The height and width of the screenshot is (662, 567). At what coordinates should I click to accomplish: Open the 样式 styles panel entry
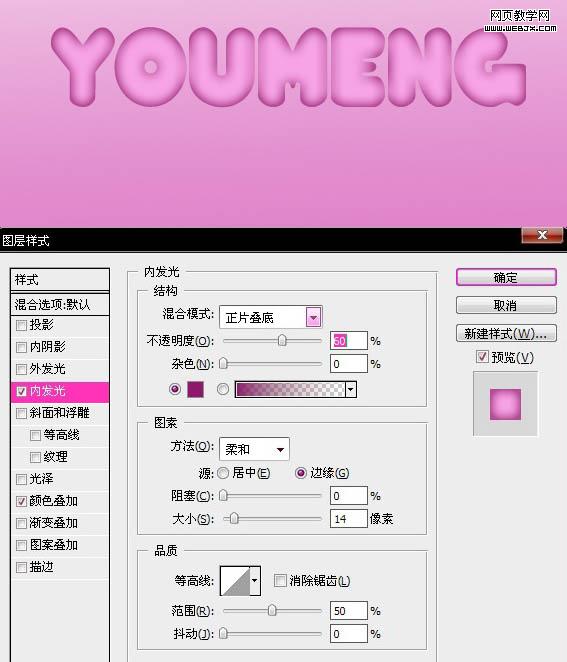tap(60, 279)
